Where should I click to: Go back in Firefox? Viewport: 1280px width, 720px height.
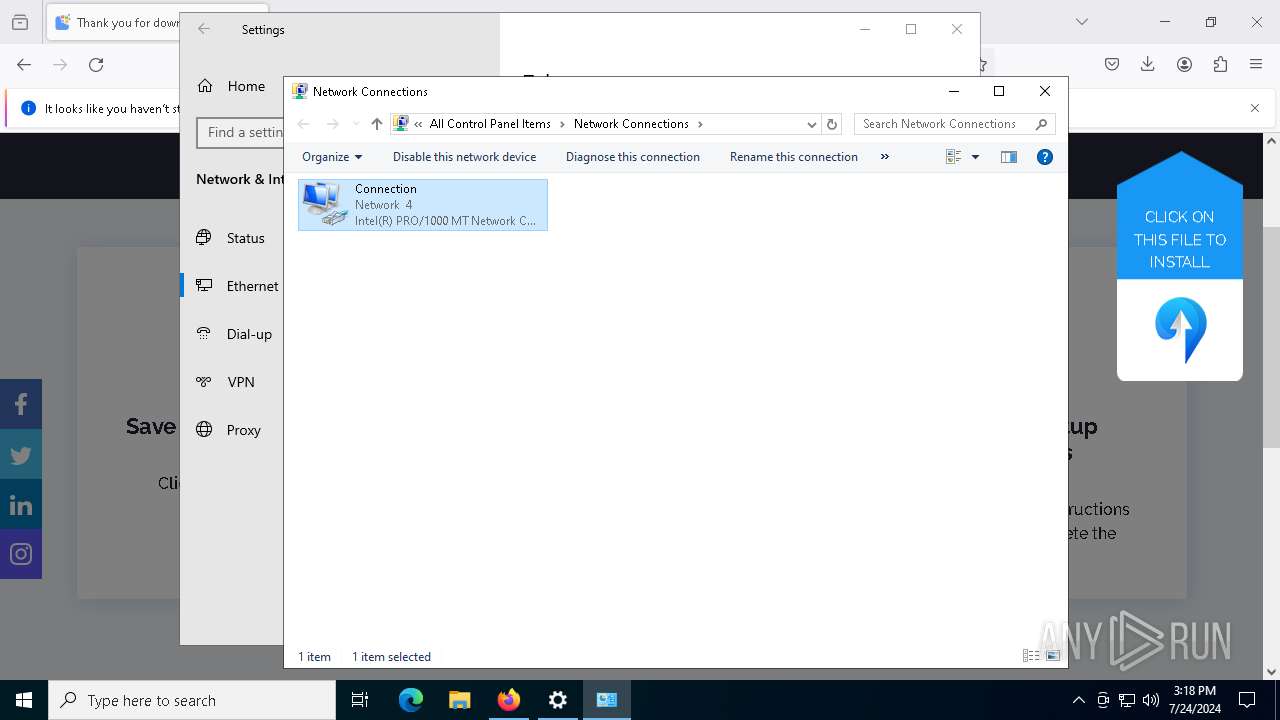click(x=24, y=65)
